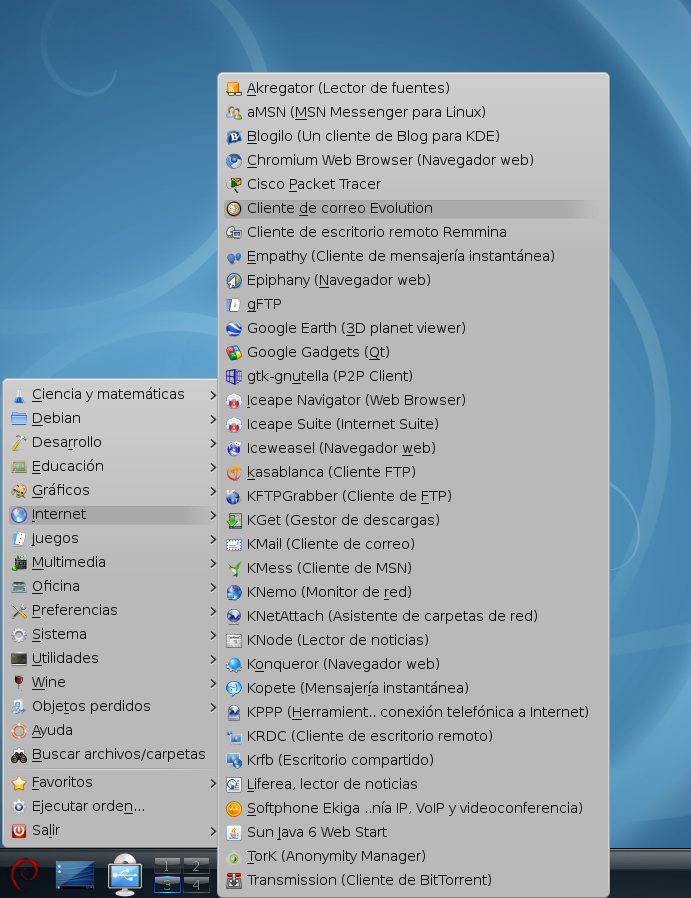Click the KMess MSN client icon
Viewport: 691px width, 898px height.
pyautogui.click(x=234, y=569)
